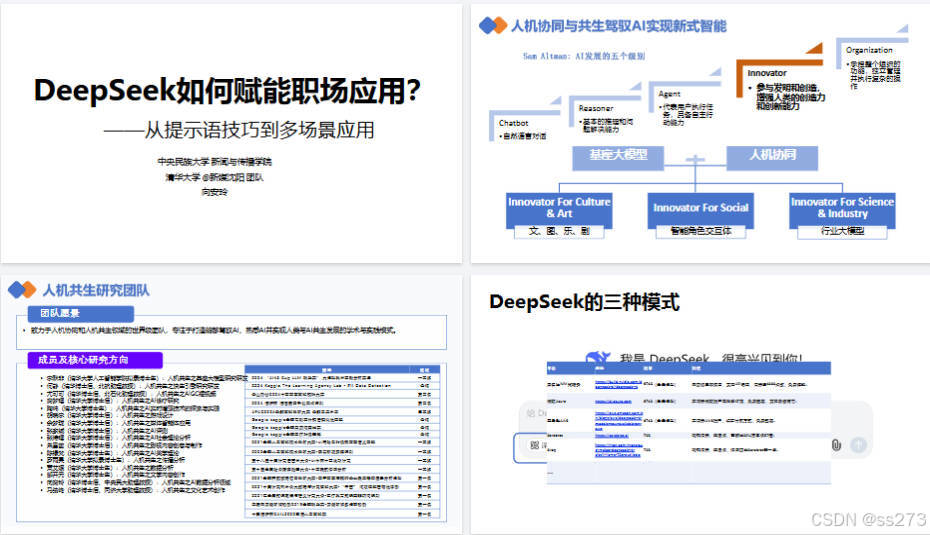The image size is (930, 535).
Task: Open the three-line hyperlink in last table row
Action: click(619, 450)
